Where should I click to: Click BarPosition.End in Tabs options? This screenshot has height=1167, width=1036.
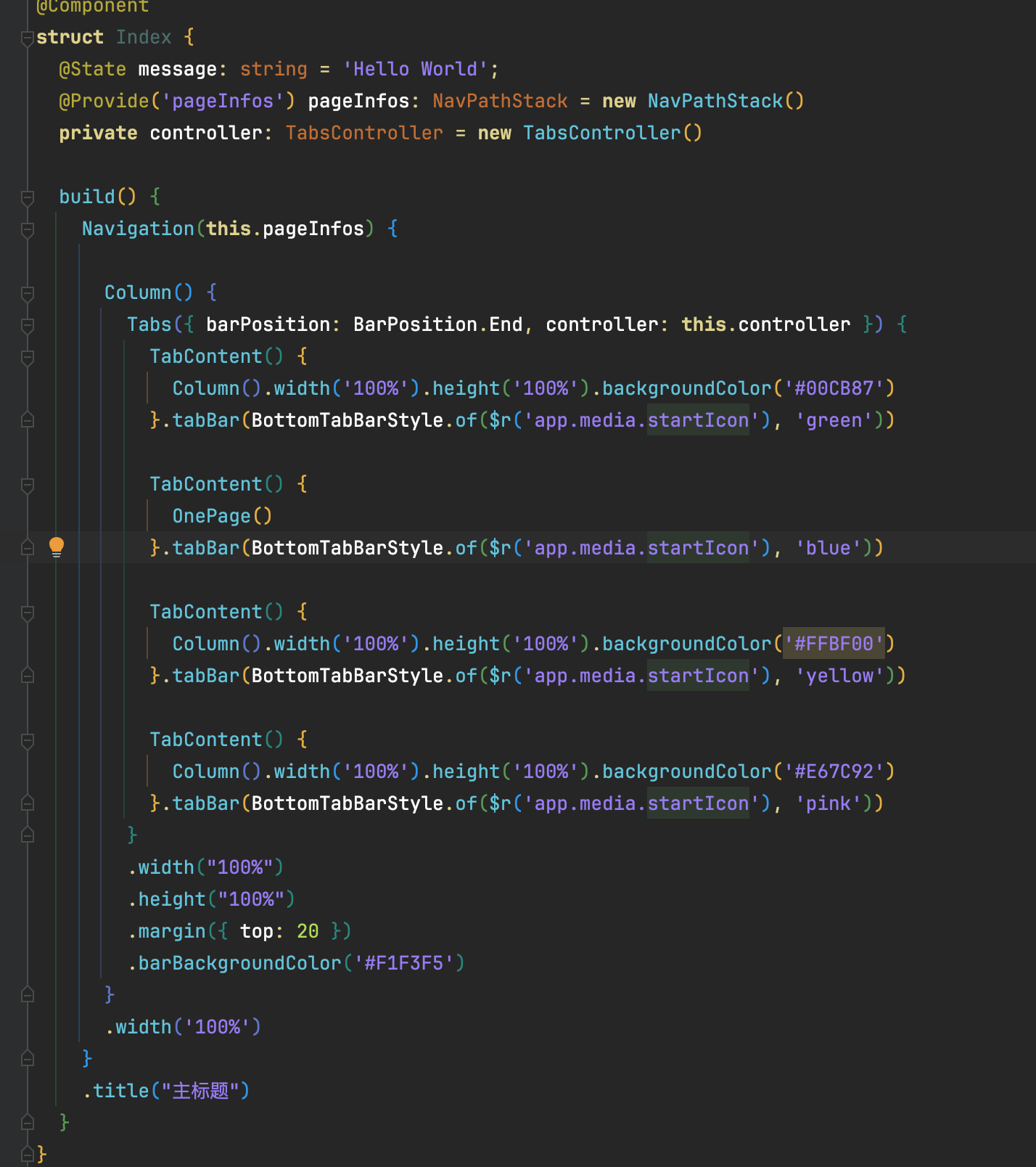click(438, 324)
